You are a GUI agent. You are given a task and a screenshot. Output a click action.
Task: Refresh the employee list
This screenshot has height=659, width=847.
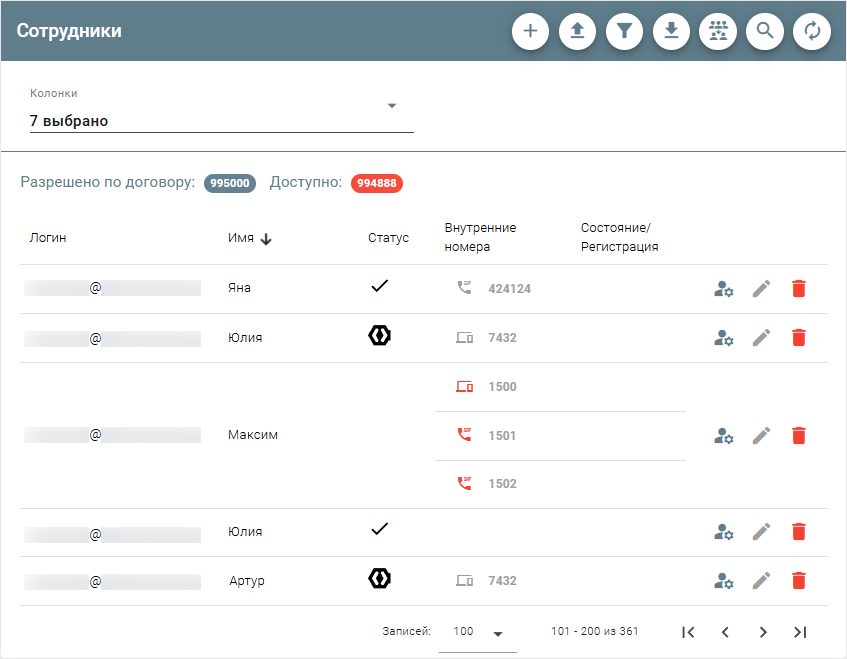click(x=812, y=31)
